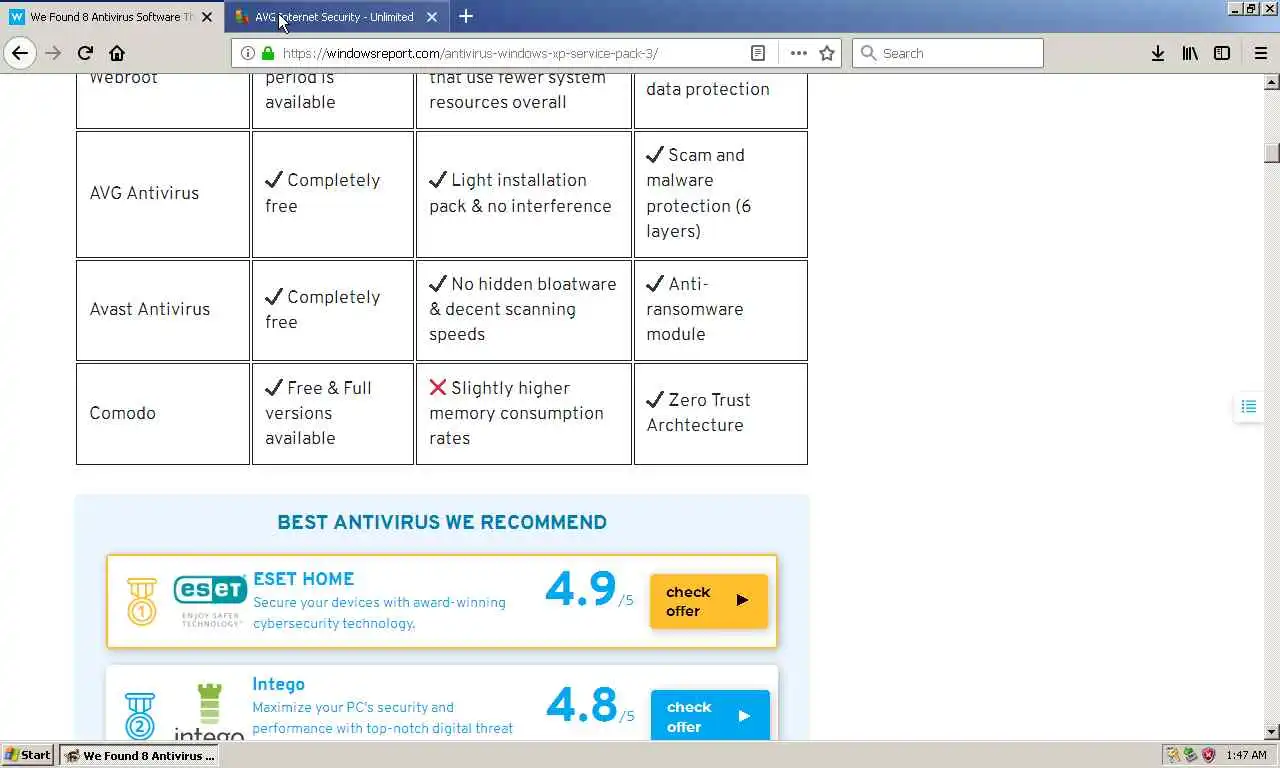Image resolution: width=1280 pixels, height=768 pixels.
Task: Go back to the previous page
Action: pos(20,53)
